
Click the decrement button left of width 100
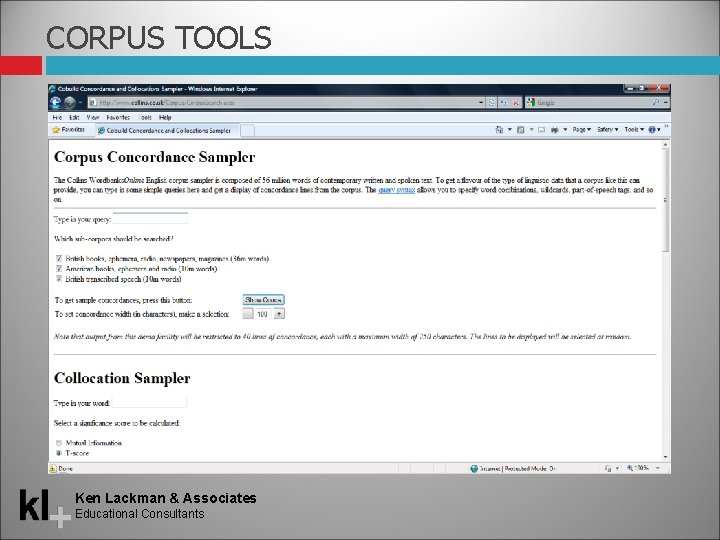tap(248, 314)
